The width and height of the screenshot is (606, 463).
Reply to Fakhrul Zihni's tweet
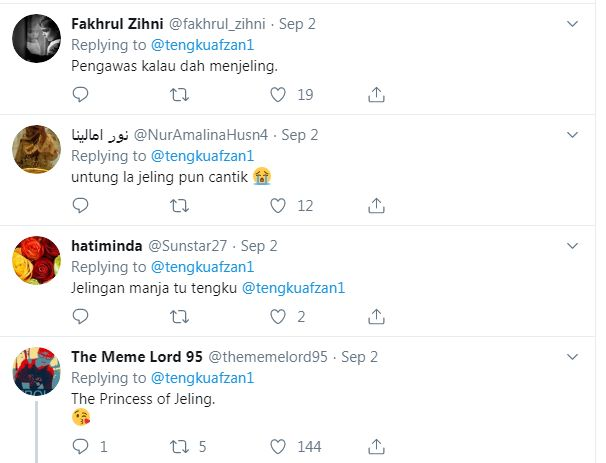point(81,95)
